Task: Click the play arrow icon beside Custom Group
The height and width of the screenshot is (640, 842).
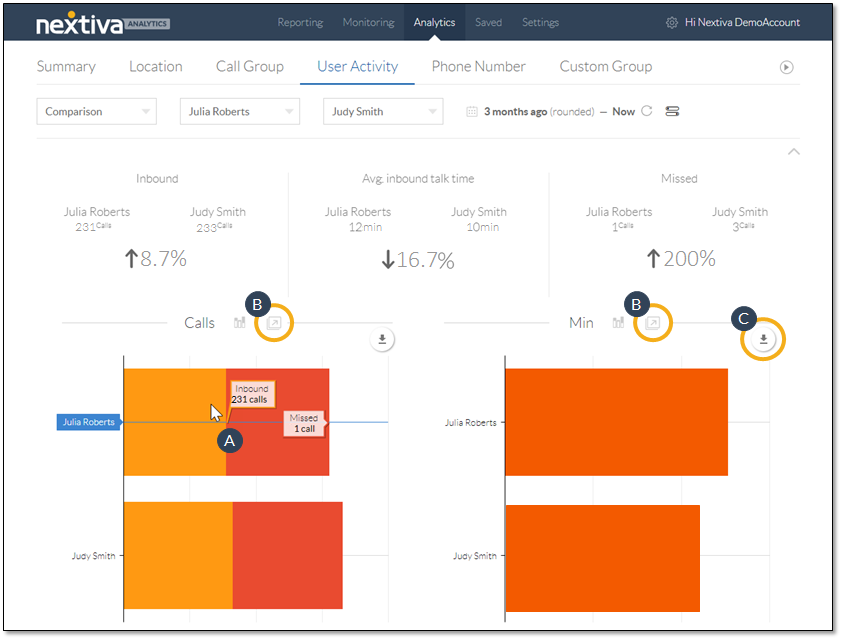Action: point(786,67)
